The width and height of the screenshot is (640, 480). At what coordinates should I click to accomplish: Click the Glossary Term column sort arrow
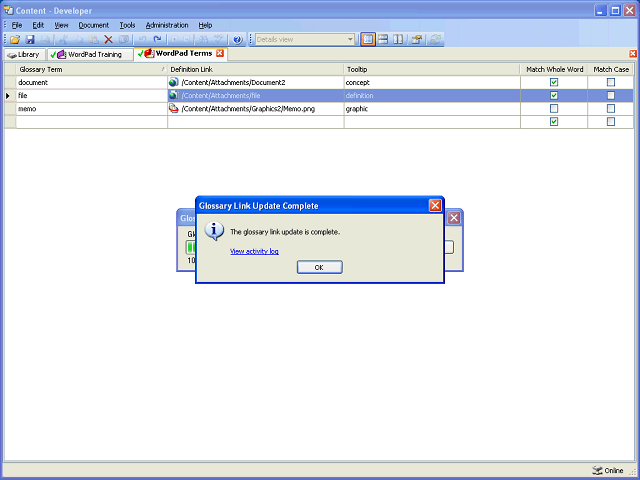(x=163, y=69)
